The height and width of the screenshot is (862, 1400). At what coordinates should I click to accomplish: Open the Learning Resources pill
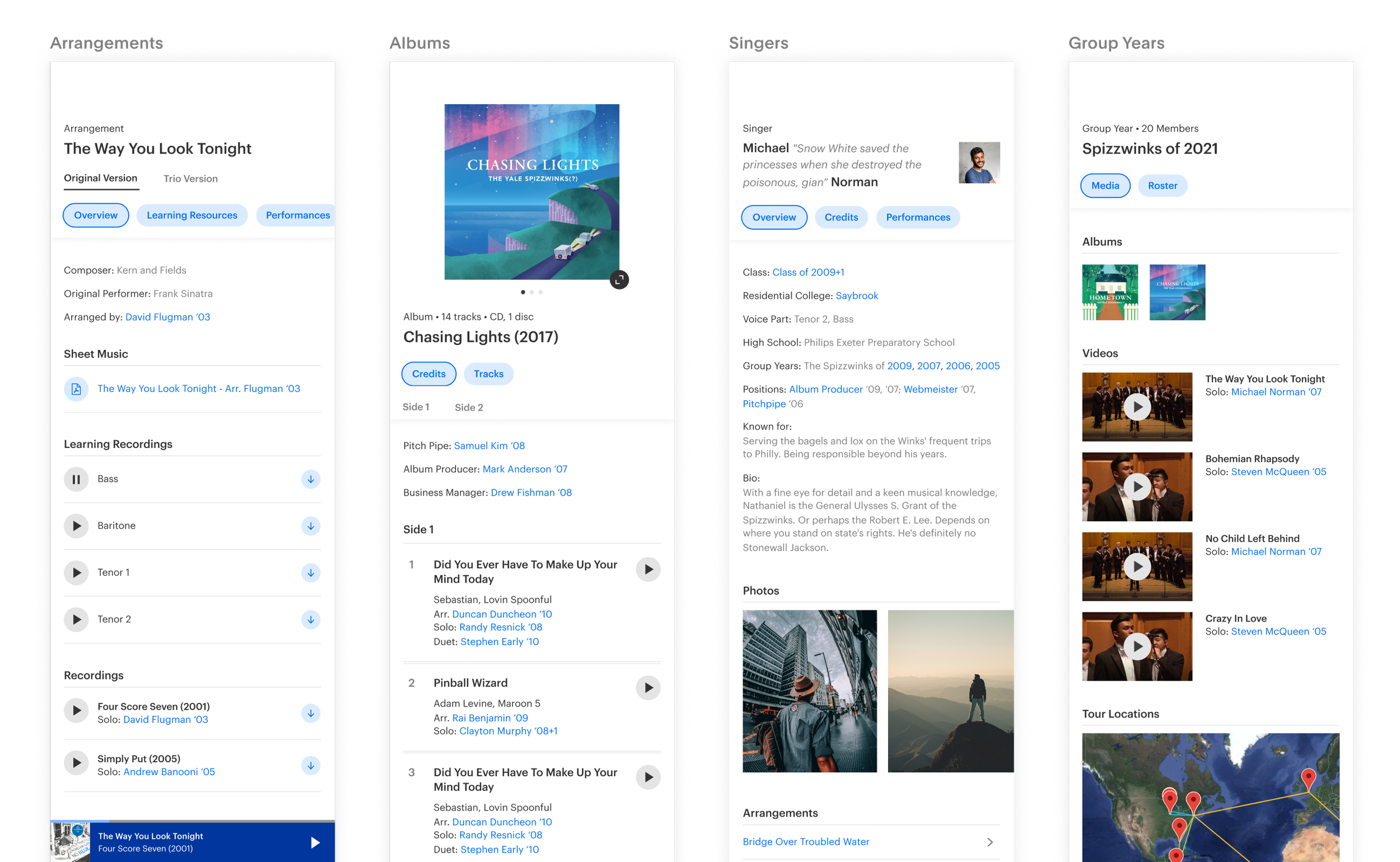click(x=192, y=216)
